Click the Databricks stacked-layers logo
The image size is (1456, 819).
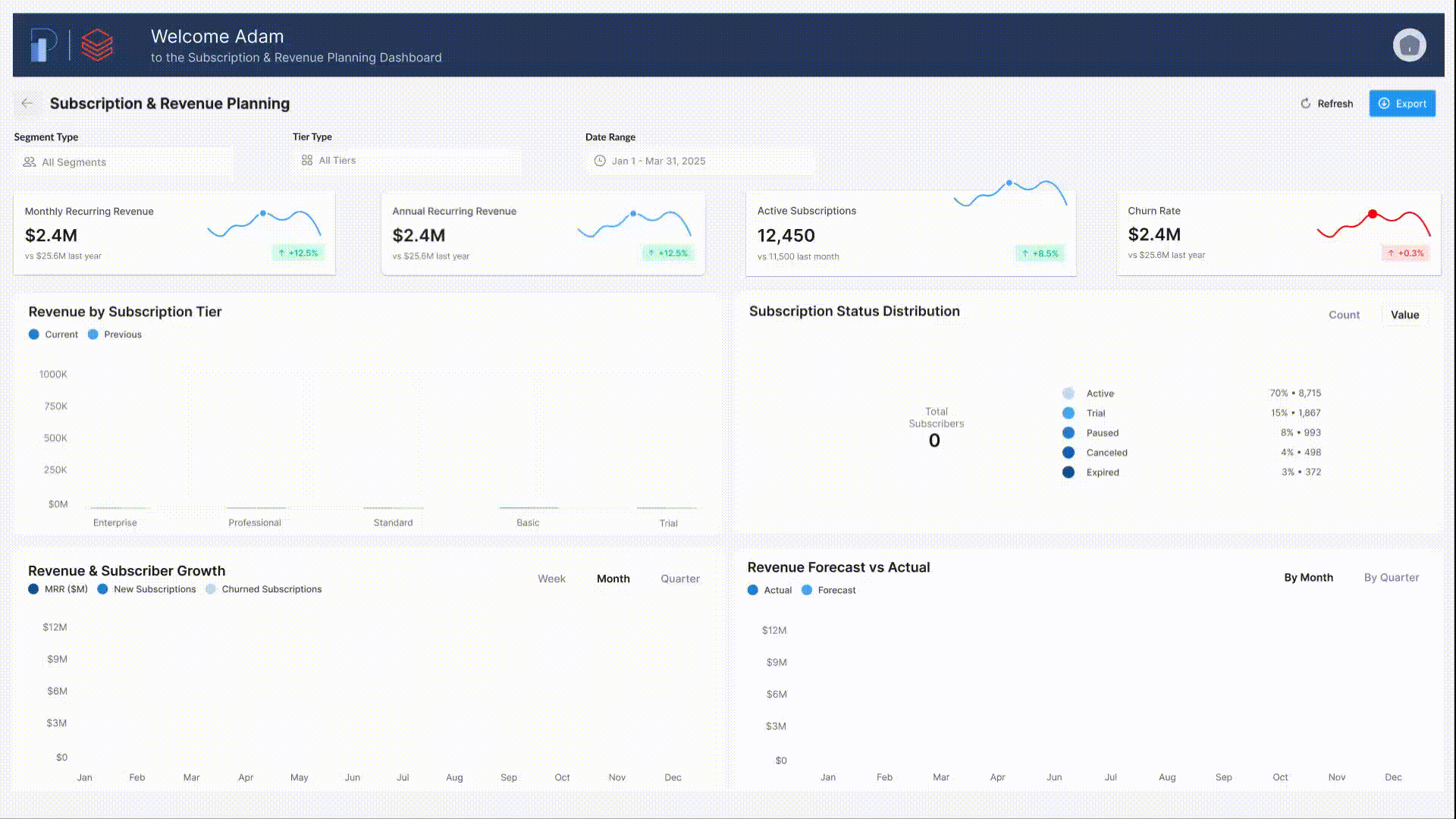97,45
